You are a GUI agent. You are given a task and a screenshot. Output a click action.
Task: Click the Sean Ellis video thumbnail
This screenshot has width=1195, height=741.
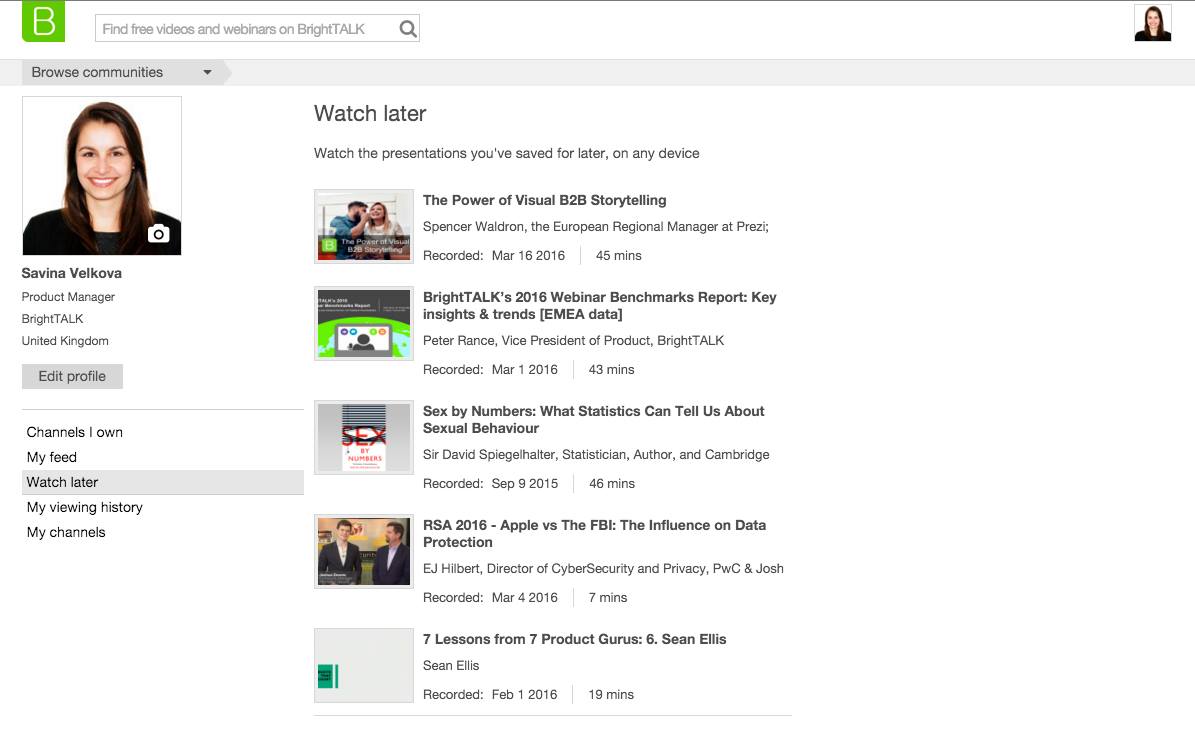tap(364, 666)
